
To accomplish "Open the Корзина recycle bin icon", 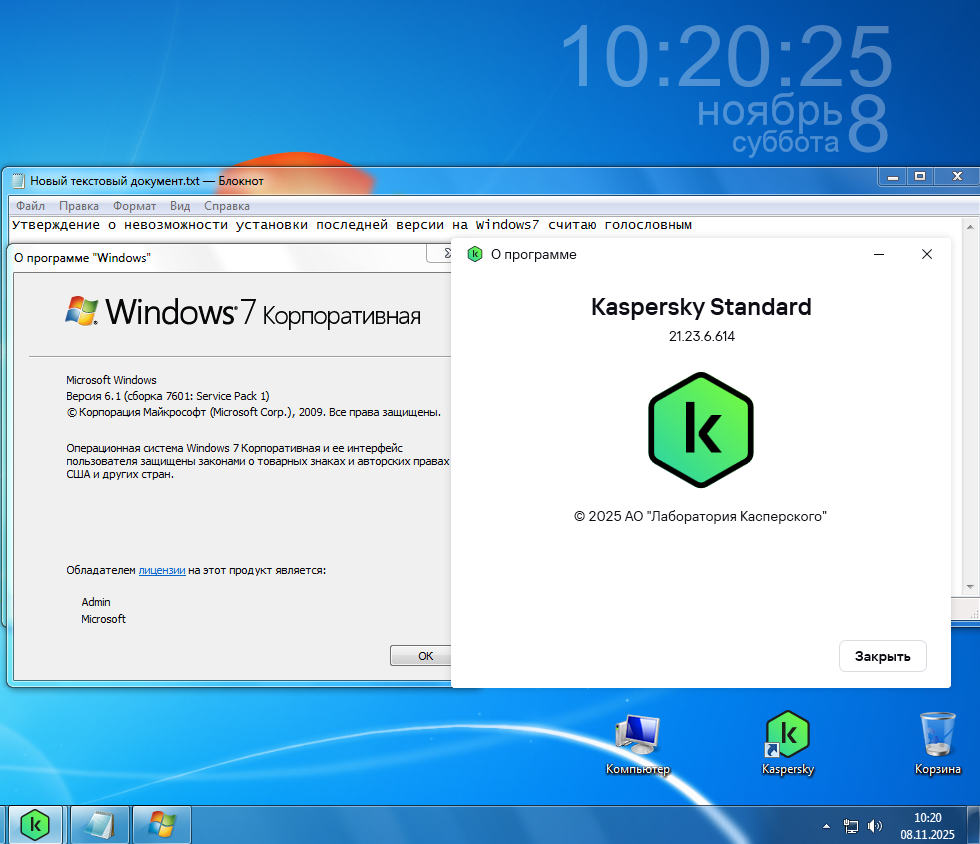I will click(938, 743).
